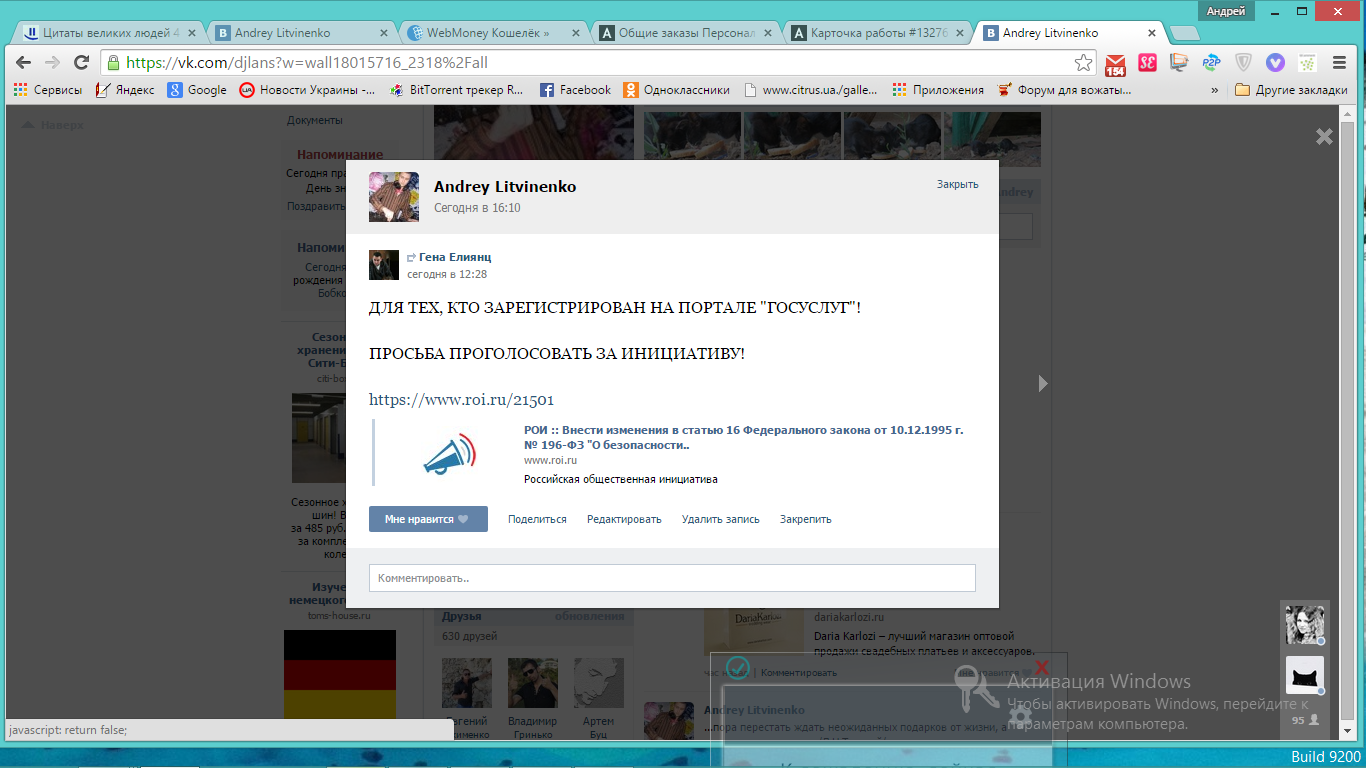The height and width of the screenshot is (768, 1366).
Task: Open the Facebook bookmark
Action: click(x=575, y=90)
